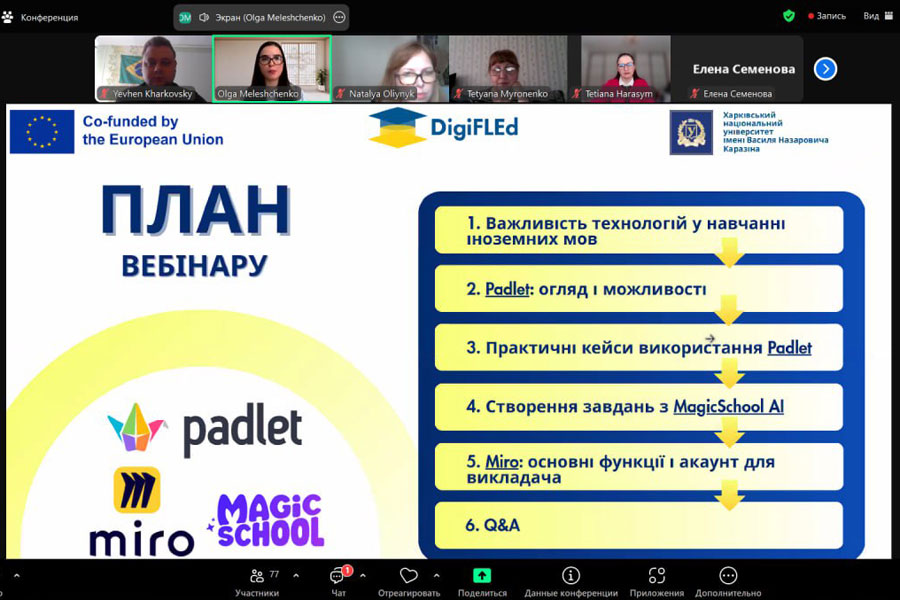Viewport: 900px width, 600px height.
Task: Click the text '6. Q&A'
Action: (492, 525)
